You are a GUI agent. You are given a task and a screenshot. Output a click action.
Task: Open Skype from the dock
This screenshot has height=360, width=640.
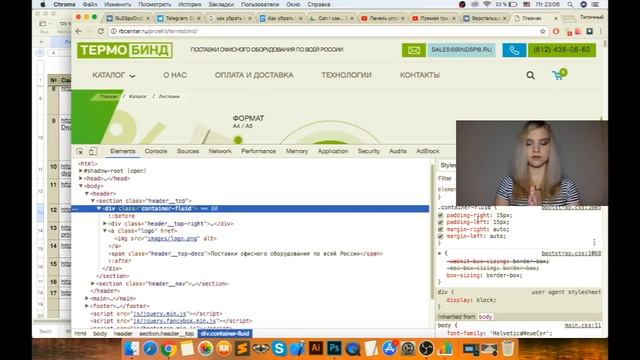coord(279,349)
